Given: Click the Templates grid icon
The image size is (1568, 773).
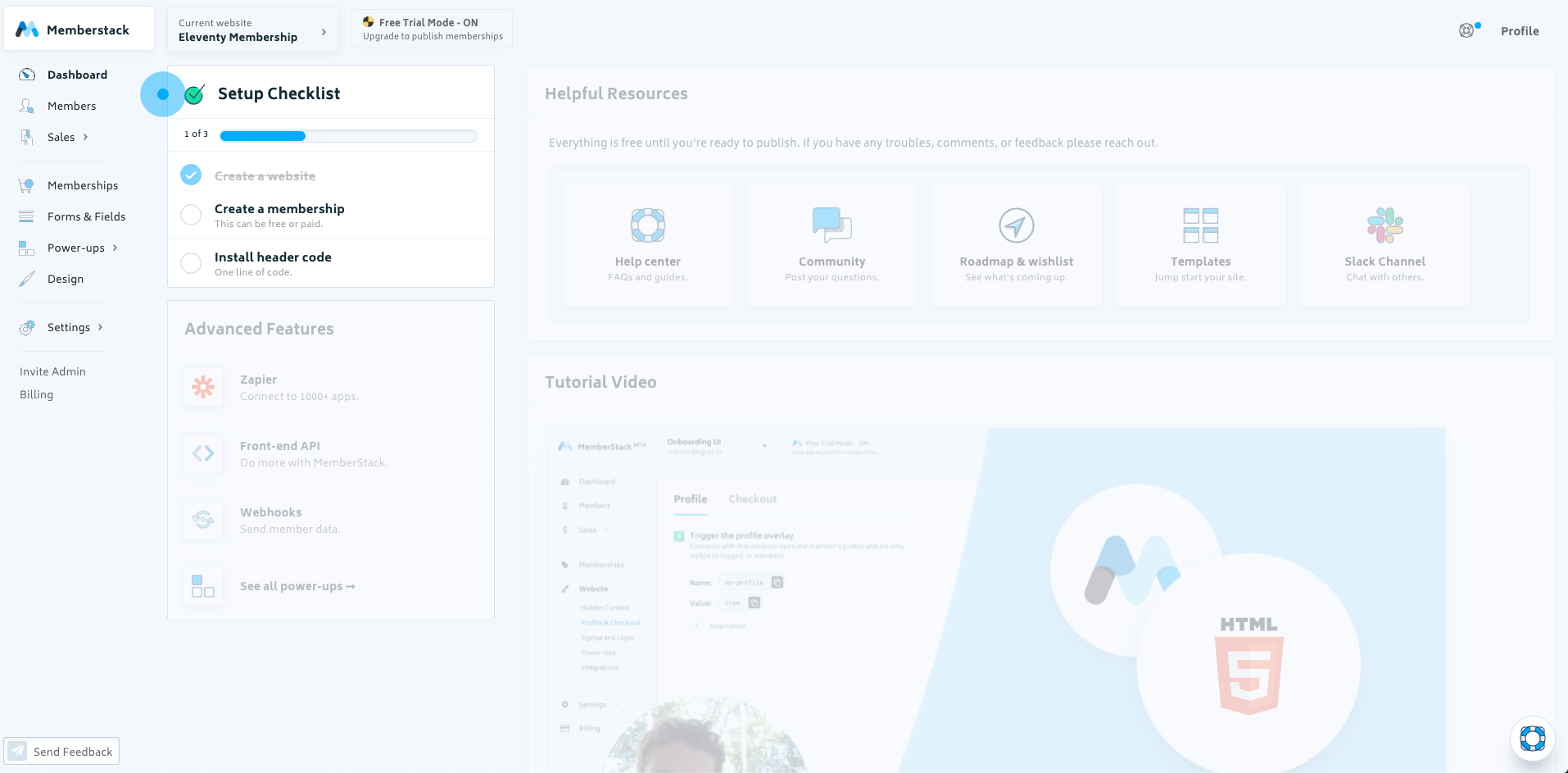Looking at the screenshot, I should tap(1201, 225).
